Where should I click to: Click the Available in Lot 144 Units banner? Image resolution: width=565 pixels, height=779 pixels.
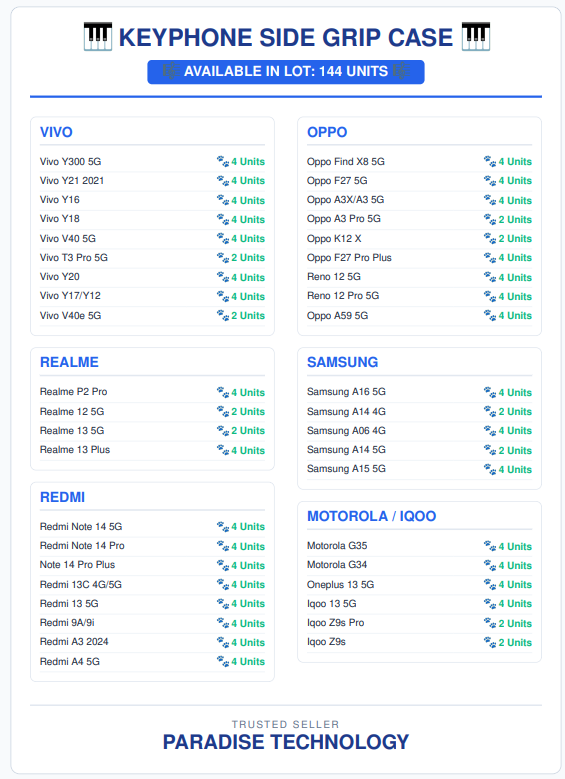pyautogui.click(x=286, y=72)
